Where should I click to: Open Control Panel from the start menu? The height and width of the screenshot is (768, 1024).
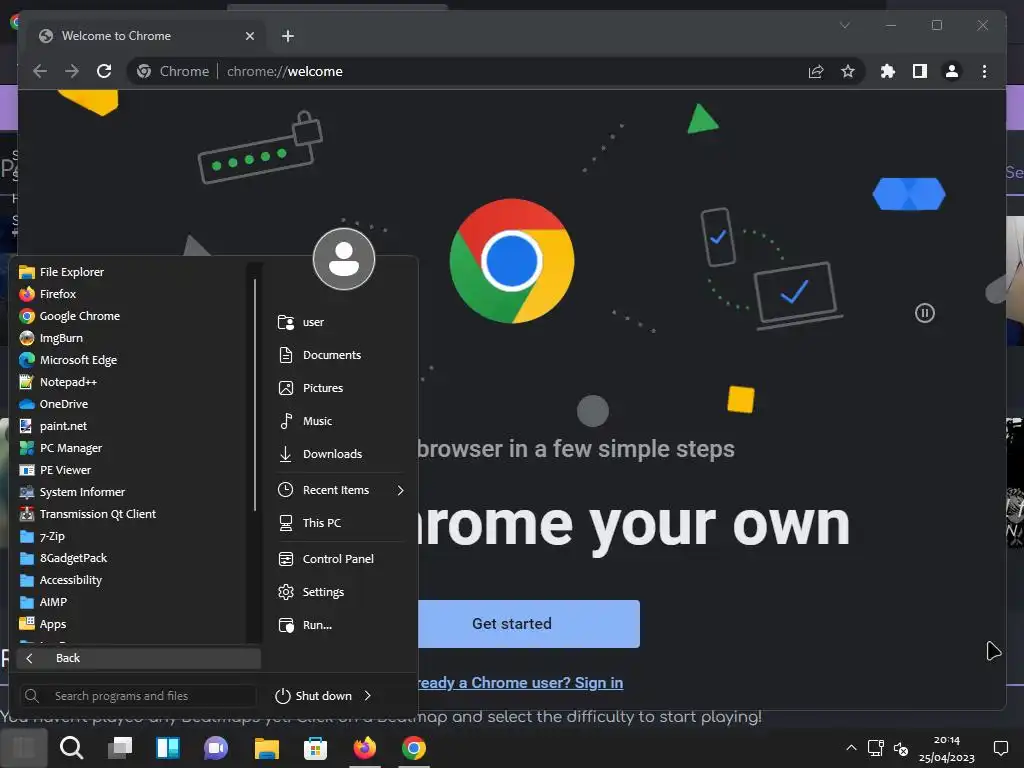340,559
